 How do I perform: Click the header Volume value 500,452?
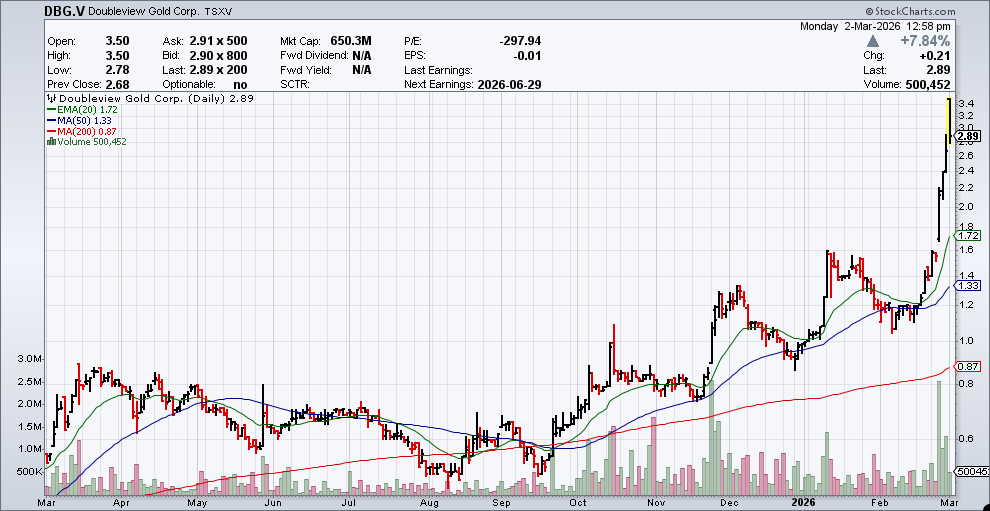pyautogui.click(x=928, y=85)
